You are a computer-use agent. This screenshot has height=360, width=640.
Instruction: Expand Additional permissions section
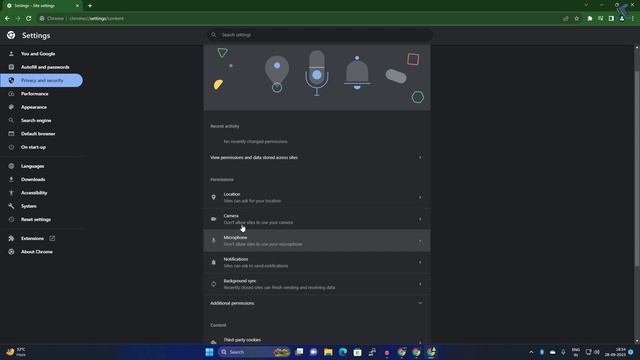tap(317, 303)
